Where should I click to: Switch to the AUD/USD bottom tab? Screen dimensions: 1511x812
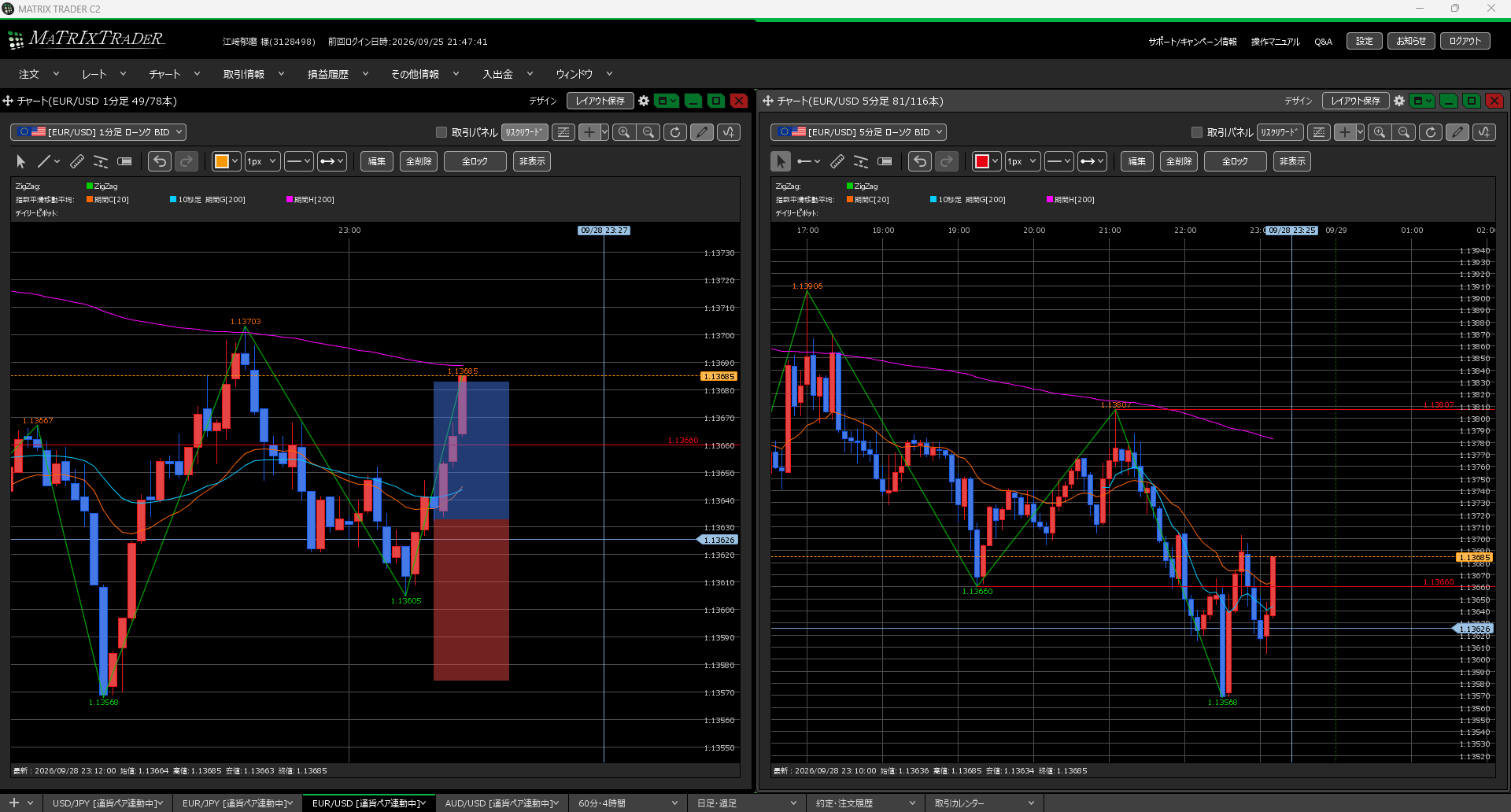[501, 803]
